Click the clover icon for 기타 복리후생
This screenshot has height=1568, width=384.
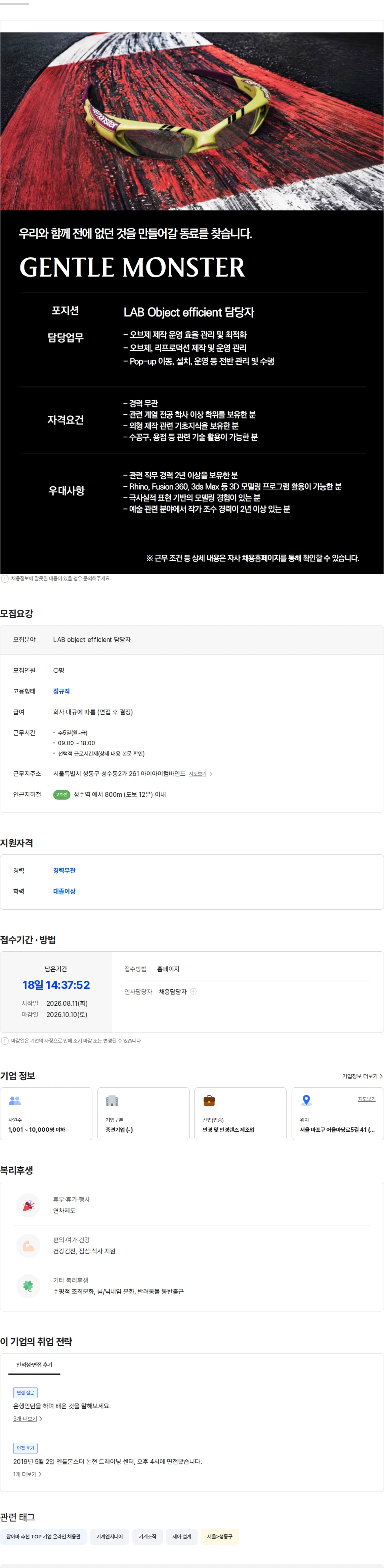[28, 1285]
